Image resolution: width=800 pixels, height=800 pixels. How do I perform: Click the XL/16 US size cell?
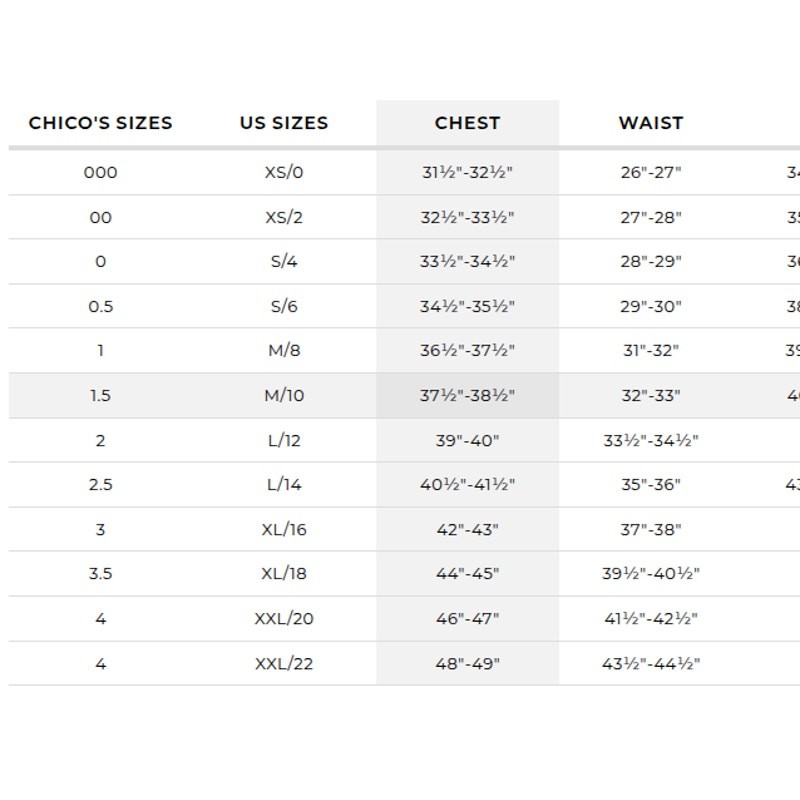[x=284, y=530]
